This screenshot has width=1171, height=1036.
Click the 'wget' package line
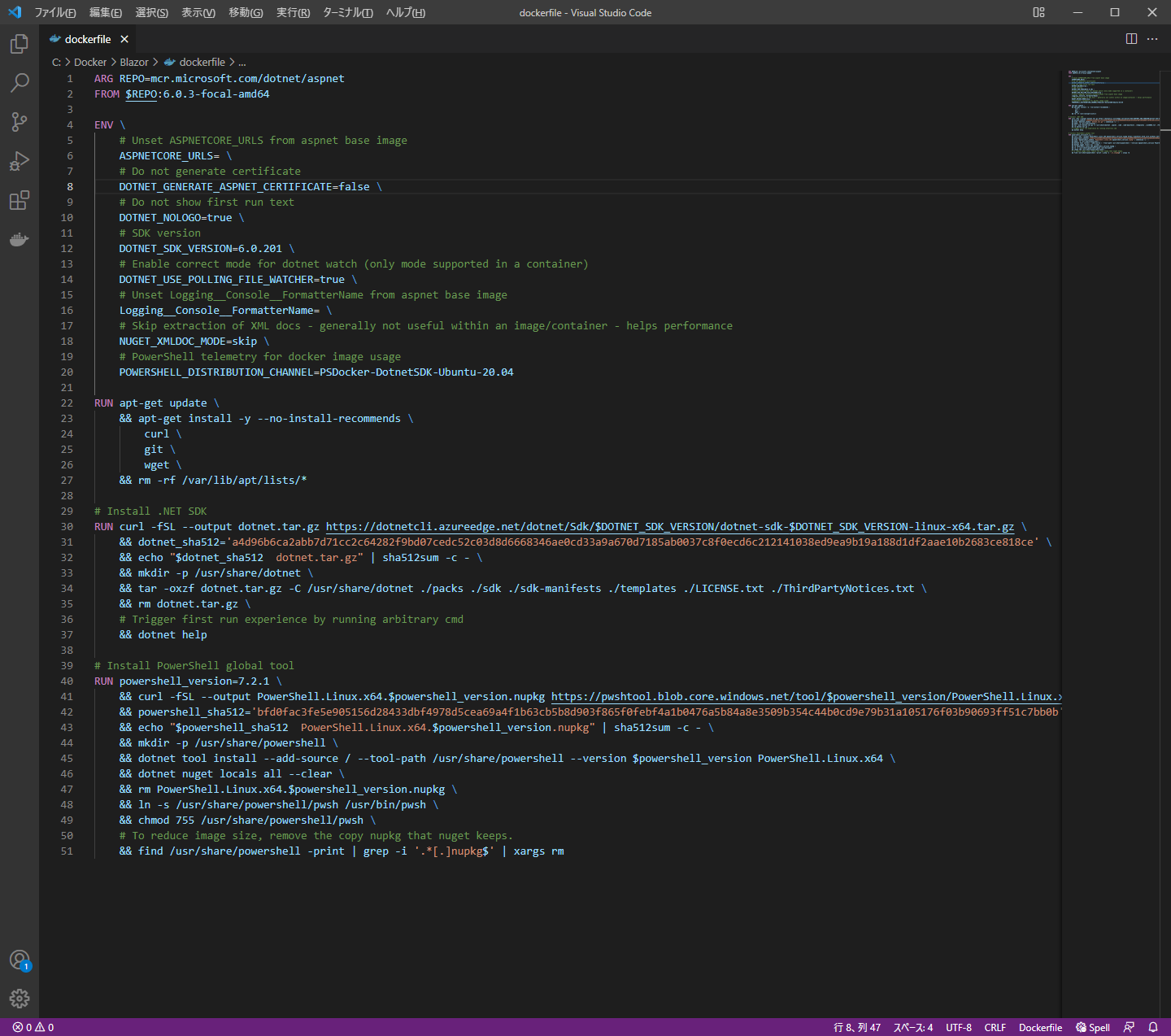coord(157,465)
